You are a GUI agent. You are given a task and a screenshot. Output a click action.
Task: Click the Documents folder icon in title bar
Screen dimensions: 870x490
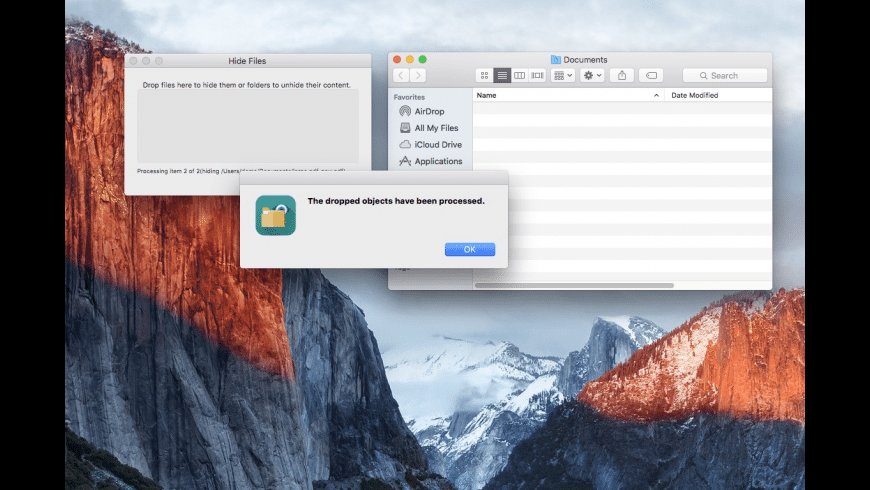tap(555, 59)
